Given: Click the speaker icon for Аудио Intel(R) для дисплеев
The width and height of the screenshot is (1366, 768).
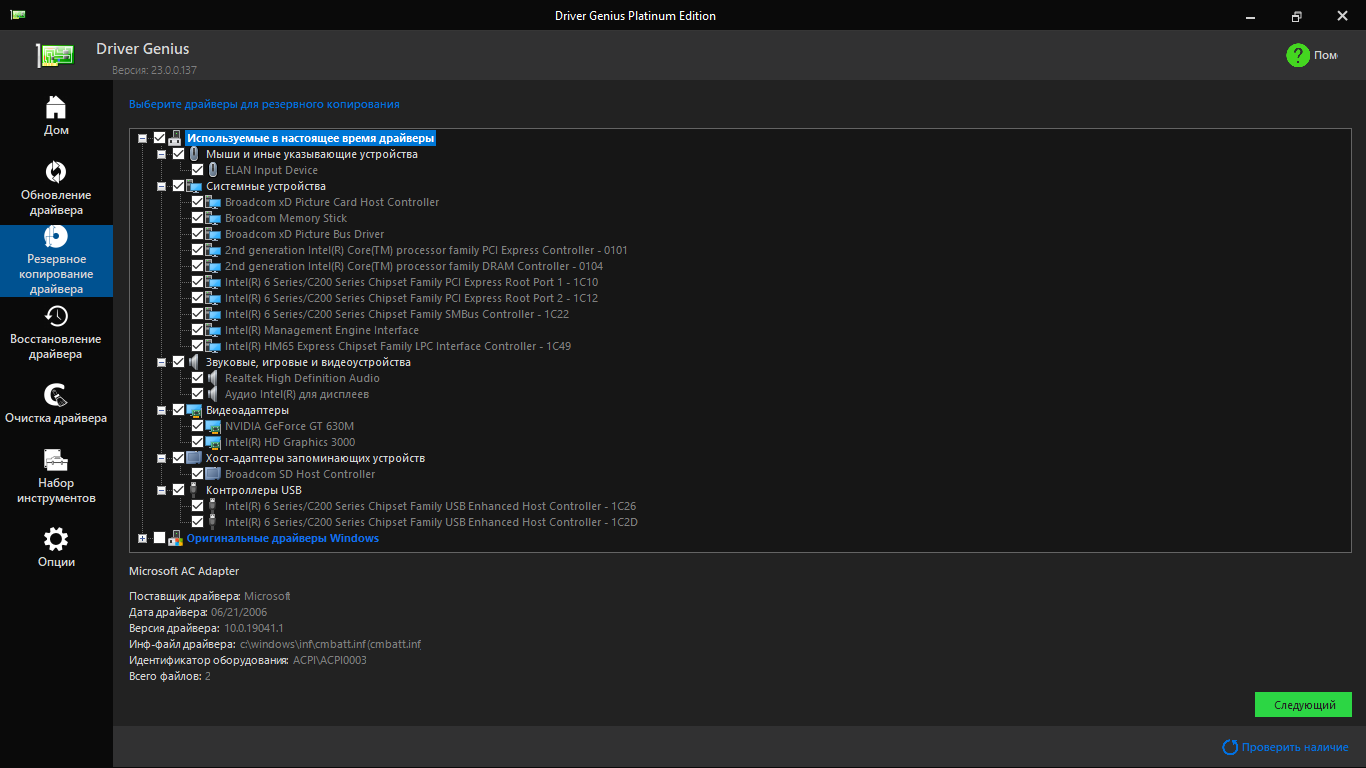Looking at the screenshot, I should [213, 394].
